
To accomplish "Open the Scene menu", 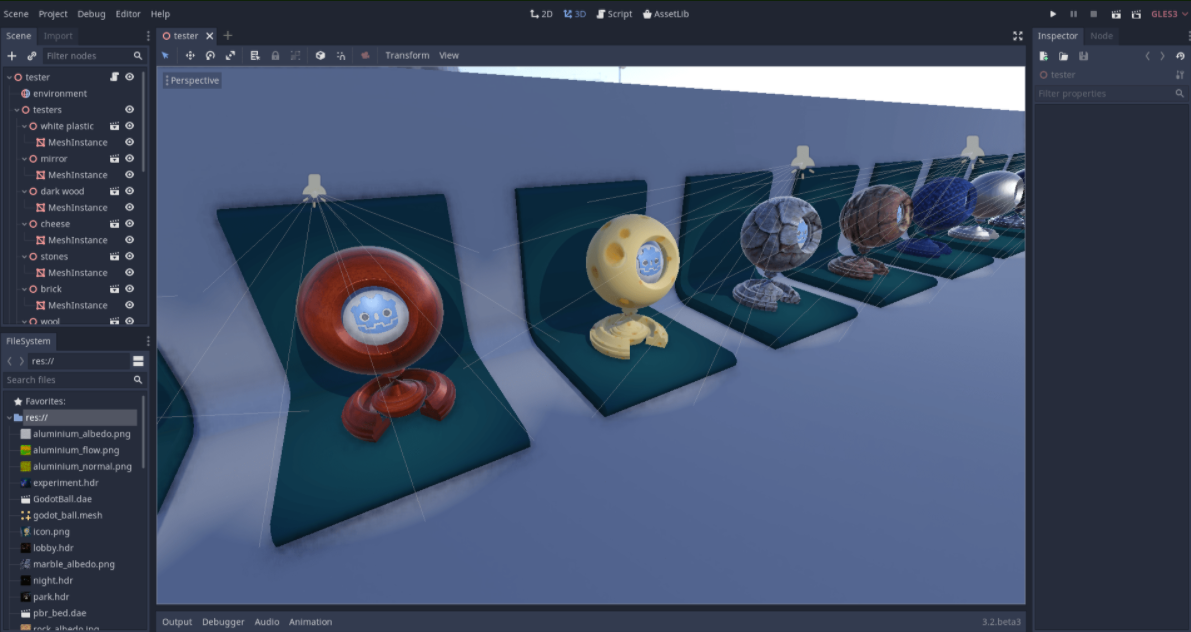I will pyautogui.click(x=16, y=14).
